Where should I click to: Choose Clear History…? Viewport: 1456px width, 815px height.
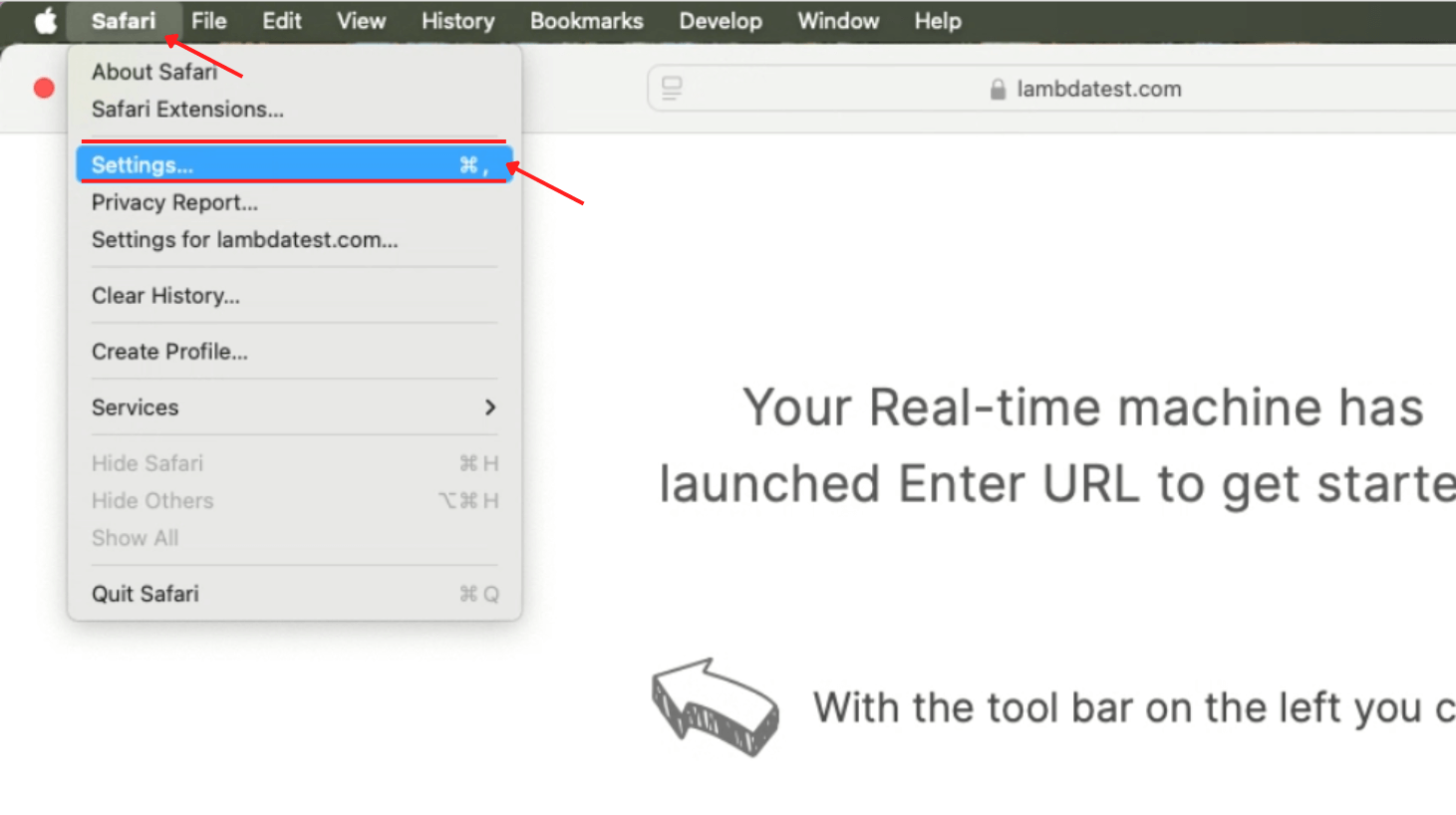coord(294,296)
